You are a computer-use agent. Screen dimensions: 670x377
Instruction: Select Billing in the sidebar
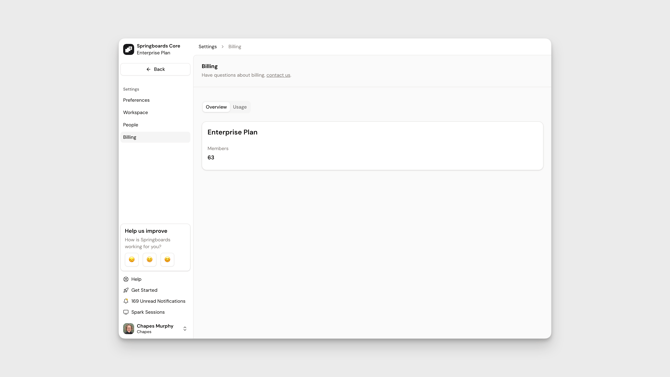pos(156,137)
